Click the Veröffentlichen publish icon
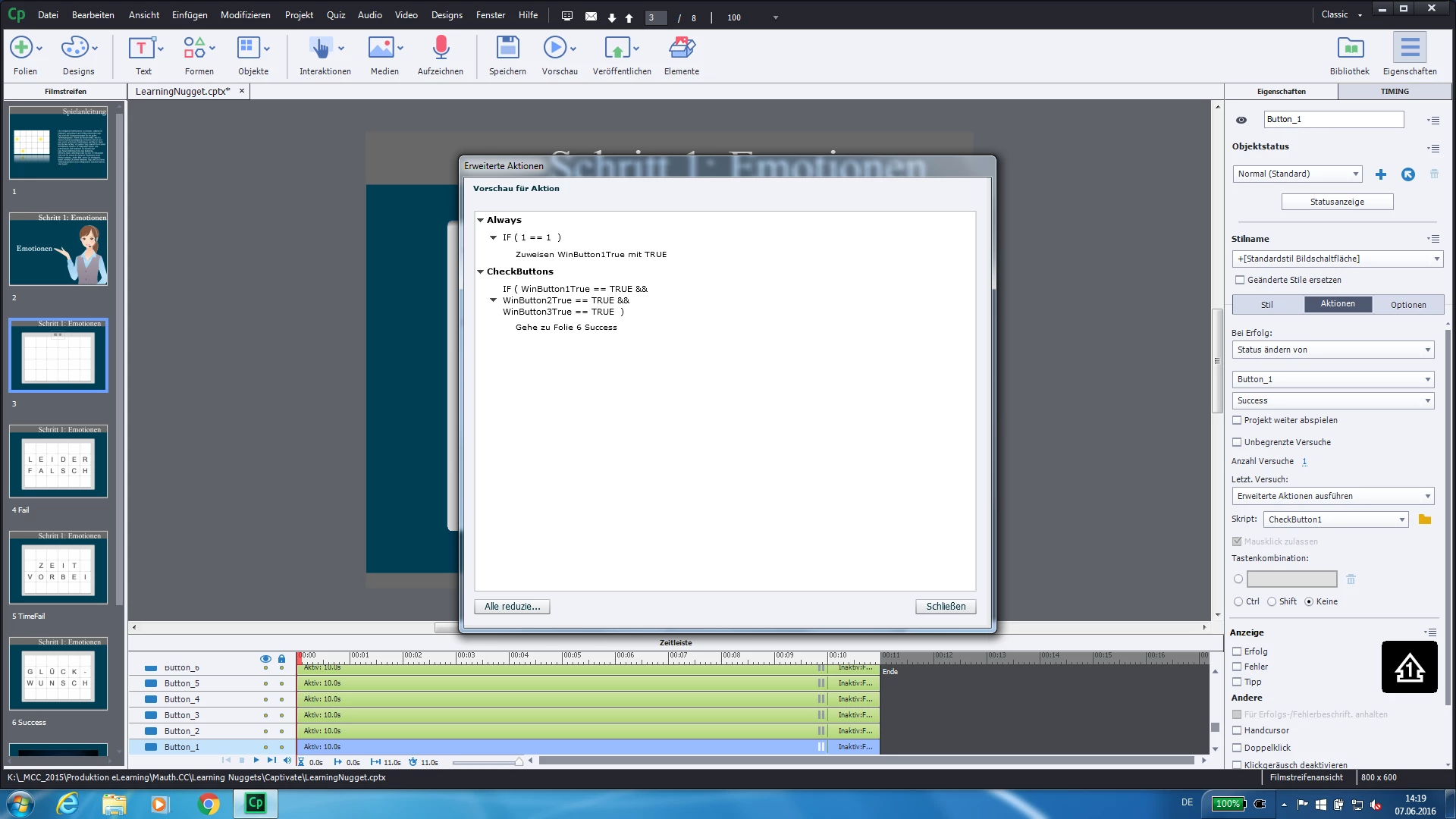Image resolution: width=1456 pixels, height=819 pixels. click(x=617, y=49)
